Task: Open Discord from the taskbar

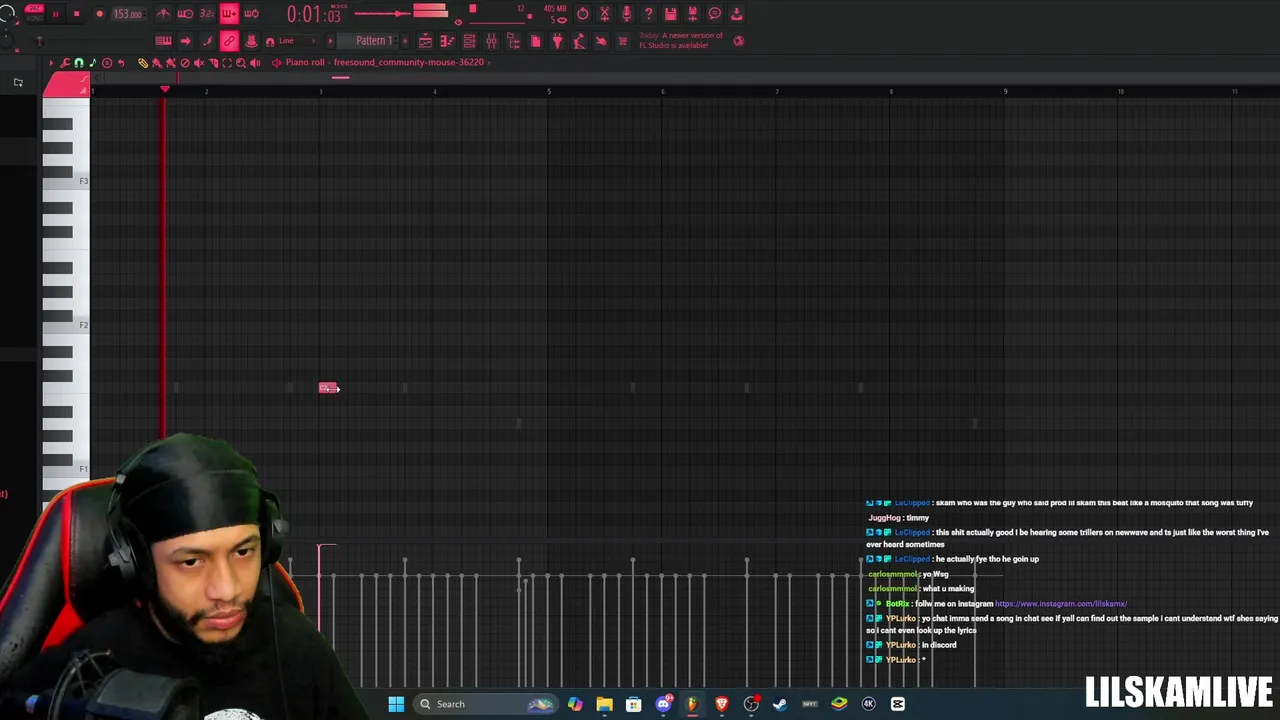Action: point(663,704)
